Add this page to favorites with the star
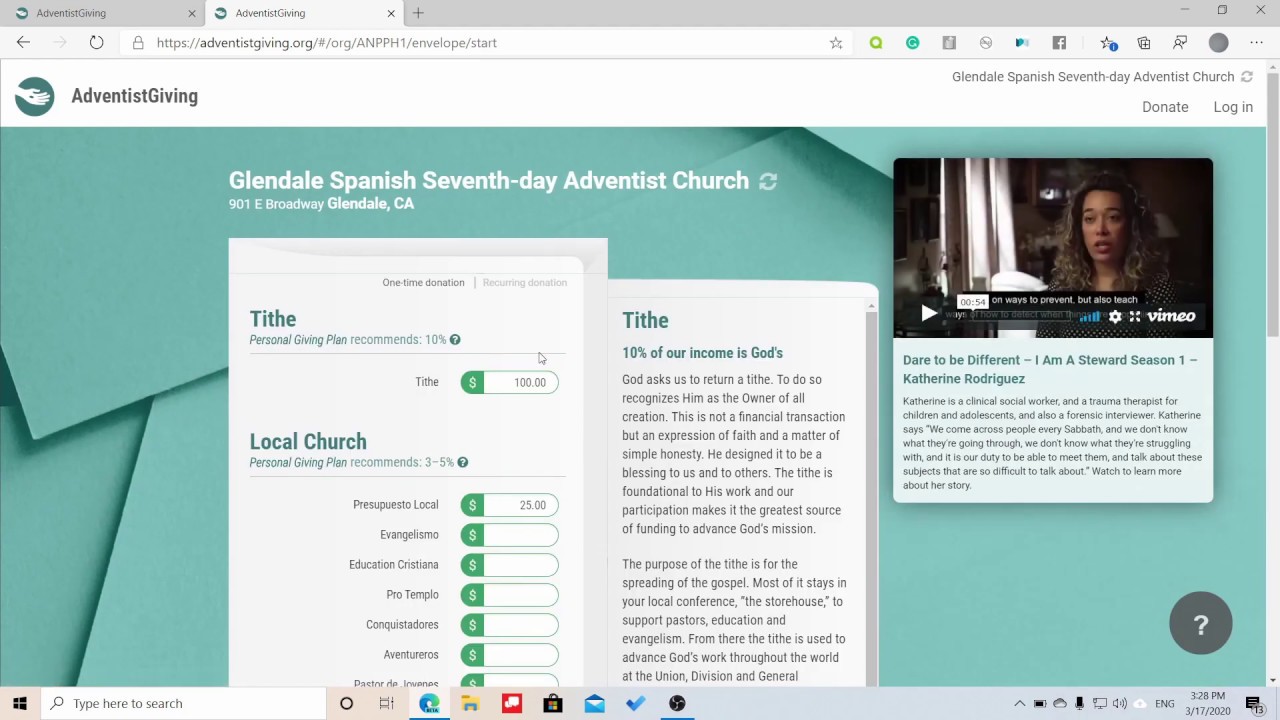Viewport: 1280px width, 720px height. (836, 43)
